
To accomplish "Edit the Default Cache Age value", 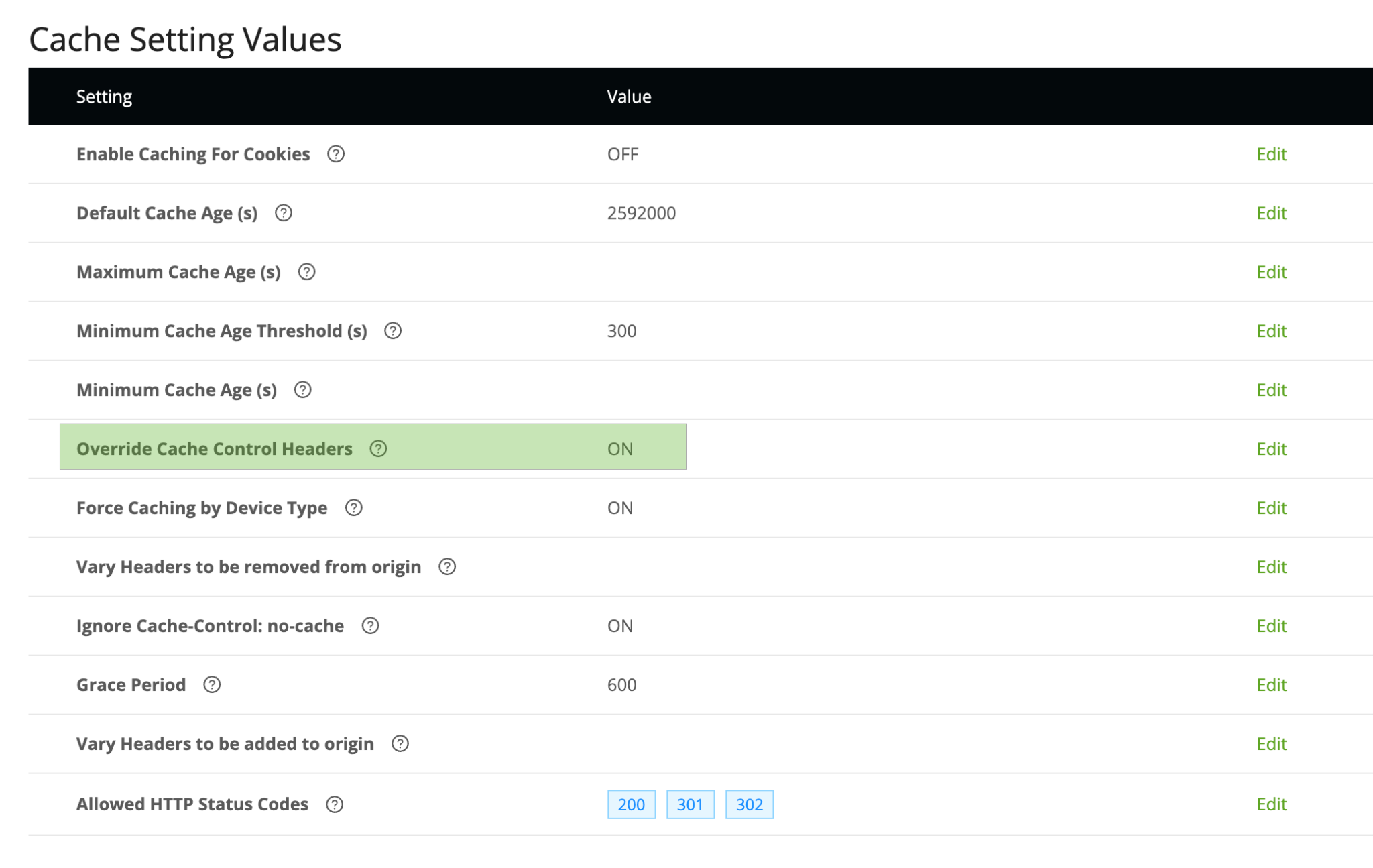I will (1271, 213).
